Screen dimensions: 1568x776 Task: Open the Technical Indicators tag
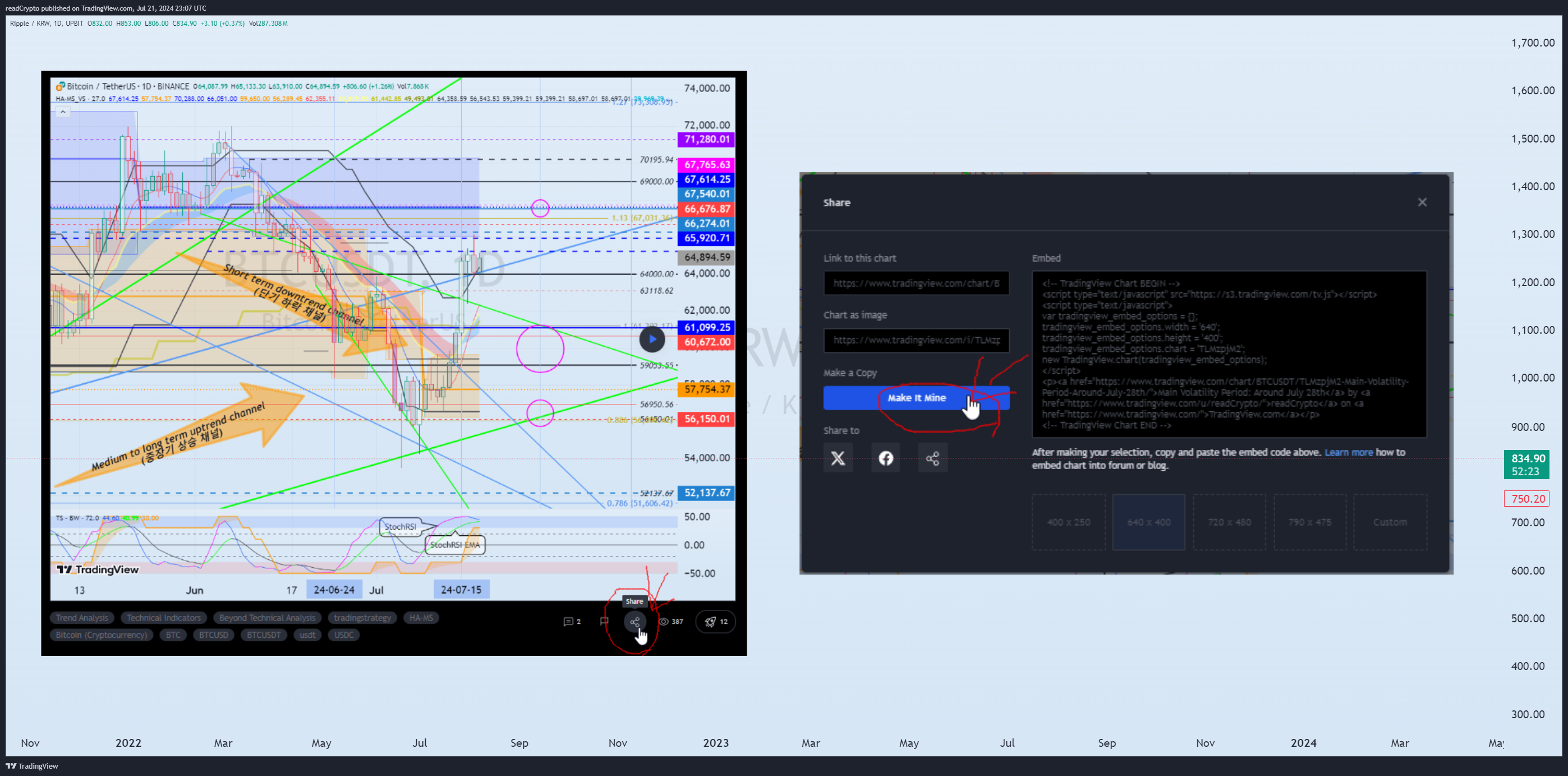tap(164, 618)
